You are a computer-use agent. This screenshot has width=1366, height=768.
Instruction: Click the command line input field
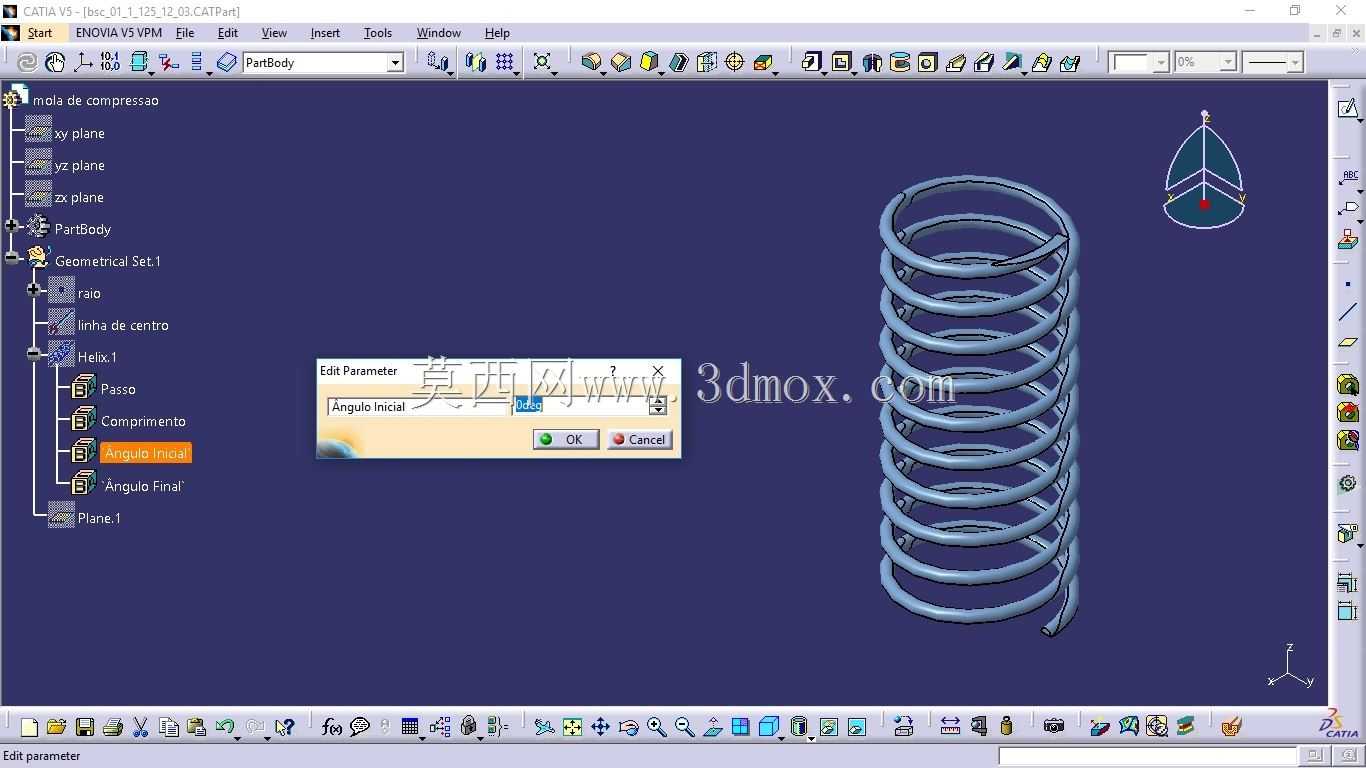(1148, 756)
